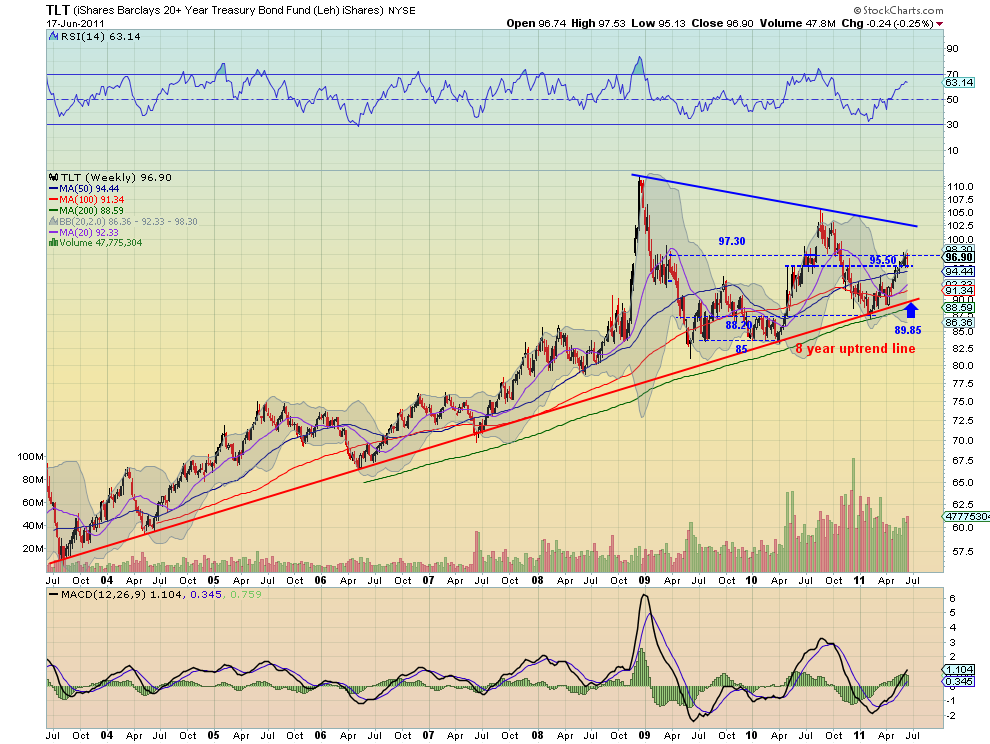
Task: Click the NYSE exchange label
Action: point(402,11)
